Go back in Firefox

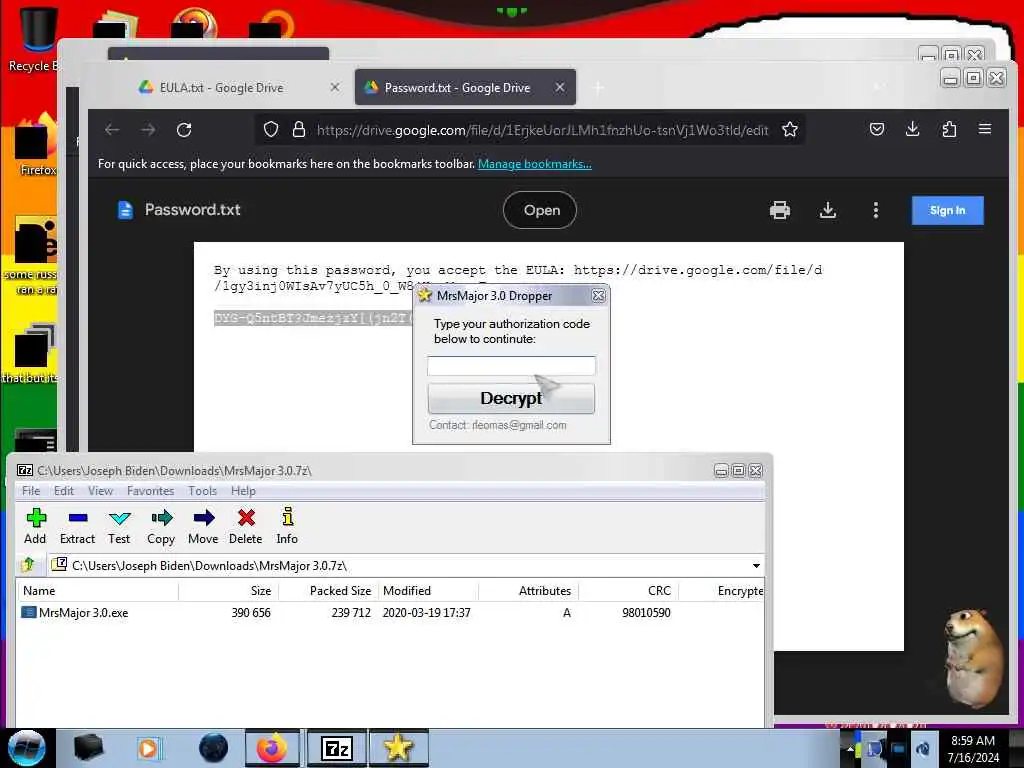[112, 130]
